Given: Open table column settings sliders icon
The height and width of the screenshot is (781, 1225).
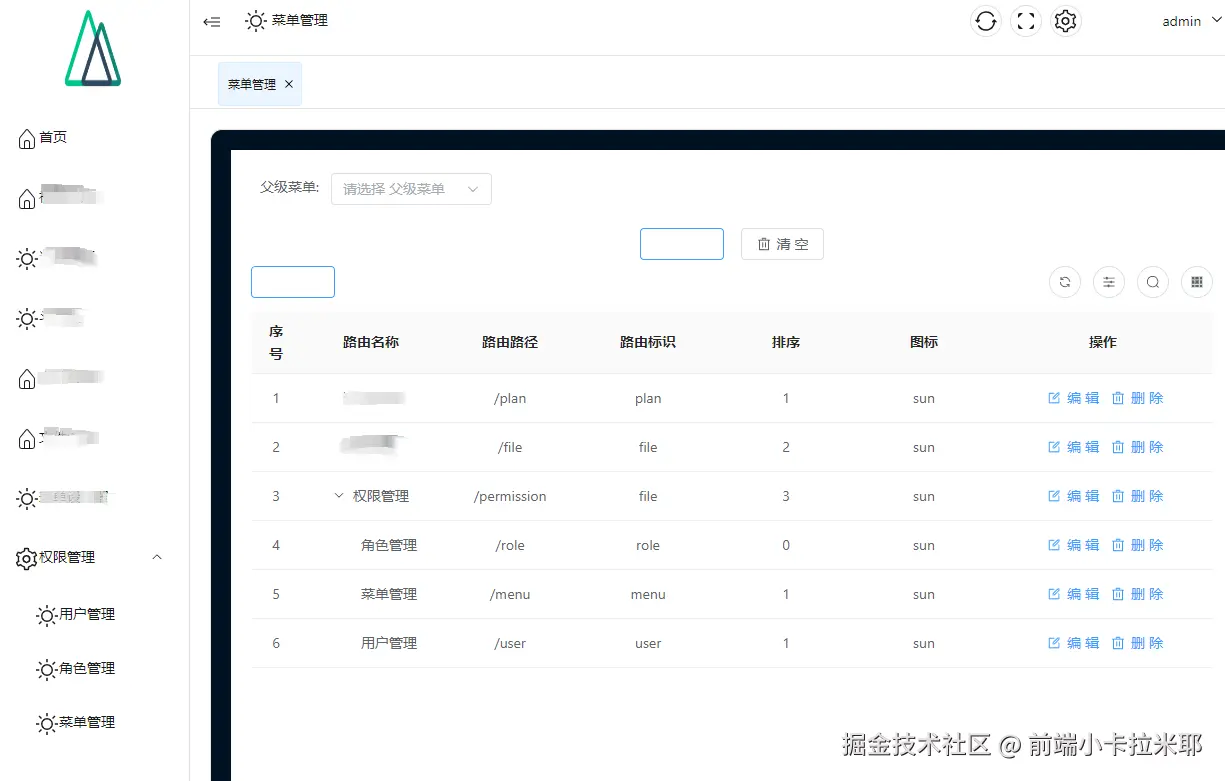Looking at the screenshot, I should [x=1109, y=282].
